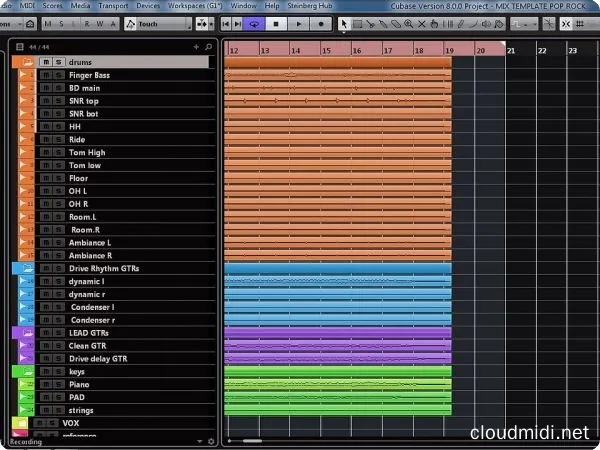Viewport: 600px width, 450px height.
Task: Activate the Cycle loop button
Action: [254, 23]
